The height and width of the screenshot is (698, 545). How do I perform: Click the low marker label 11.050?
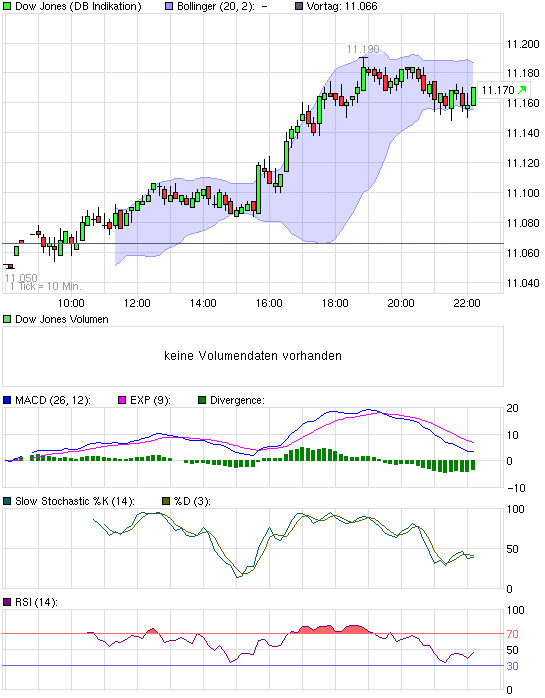[21, 278]
